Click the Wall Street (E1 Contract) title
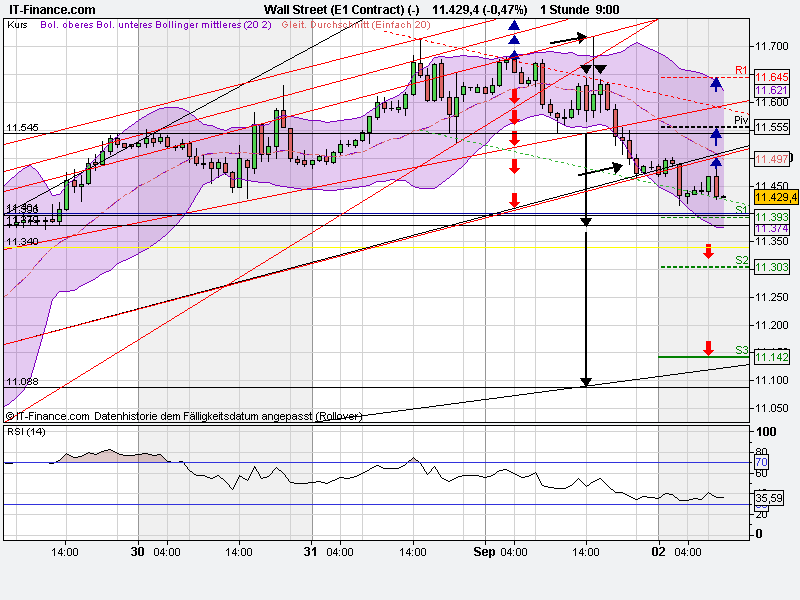The image size is (800, 600). click(x=341, y=10)
